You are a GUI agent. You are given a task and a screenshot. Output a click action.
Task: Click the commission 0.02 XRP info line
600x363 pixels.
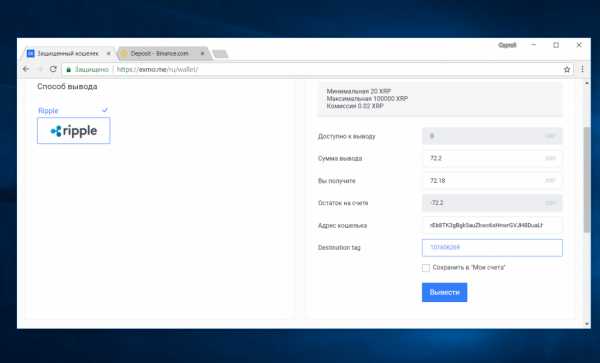355,106
